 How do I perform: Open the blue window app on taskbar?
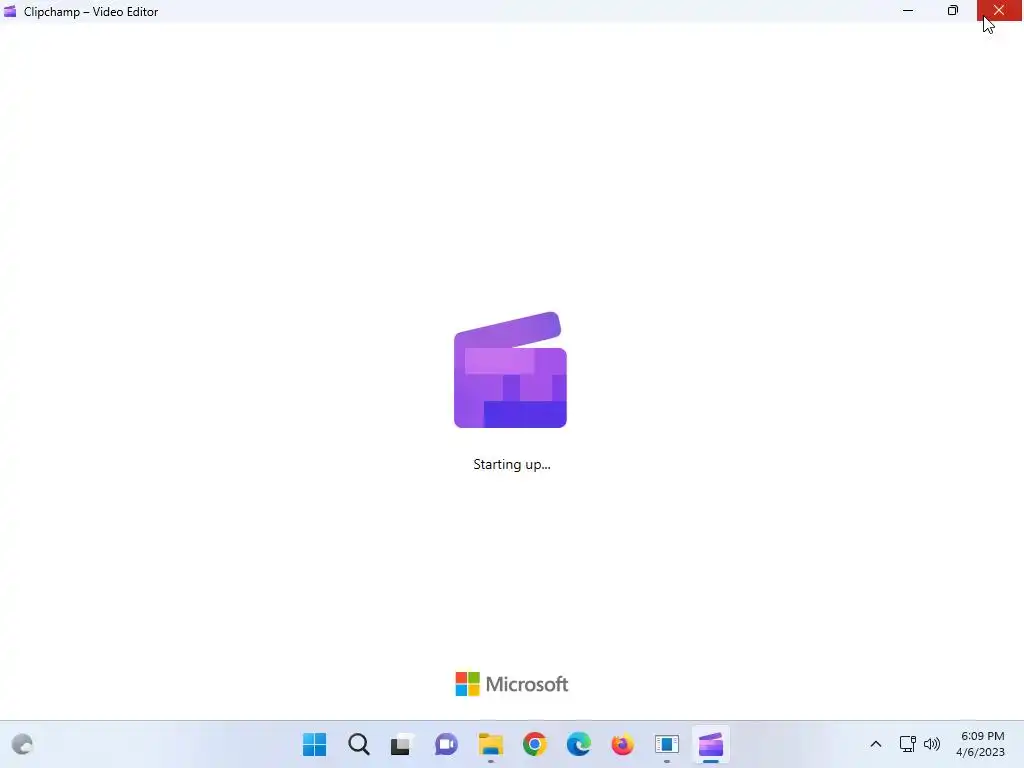point(667,744)
